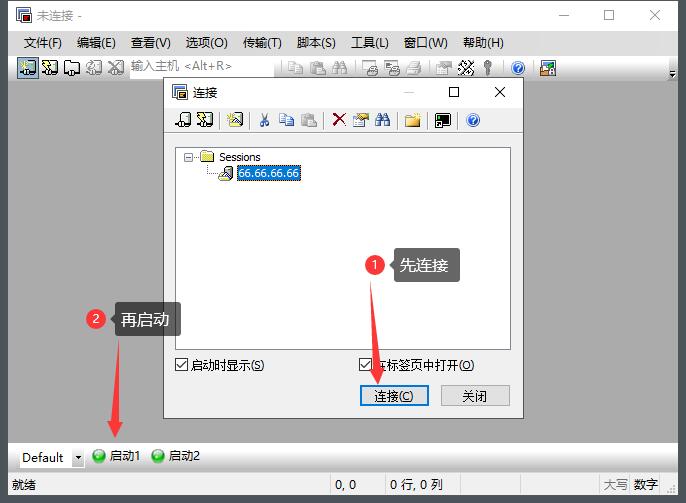Click the binoculars Find icon in Connect dialog
686x503 pixels.
click(x=382, y=120)
